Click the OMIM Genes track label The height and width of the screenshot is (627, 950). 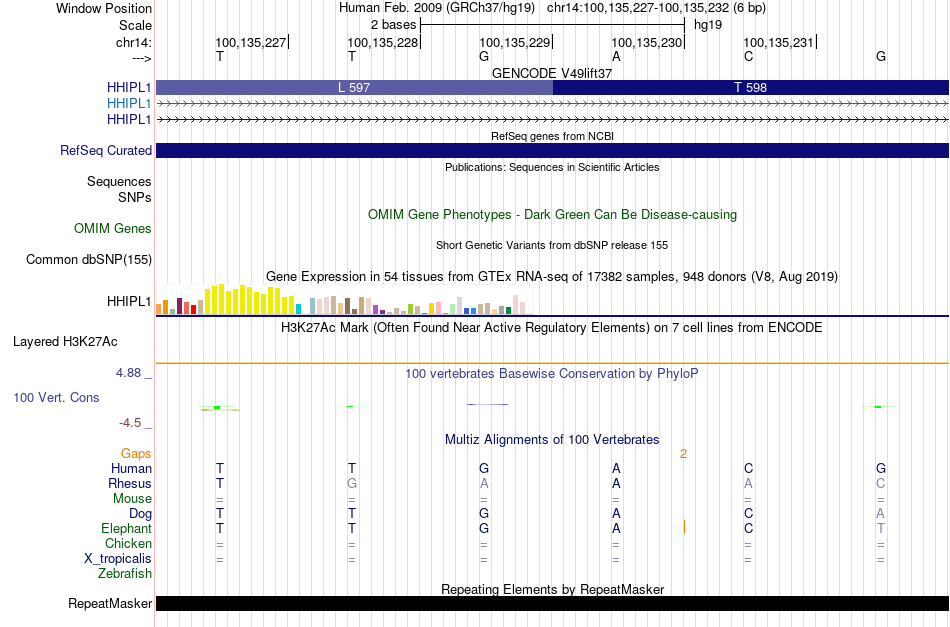[113, 228]
